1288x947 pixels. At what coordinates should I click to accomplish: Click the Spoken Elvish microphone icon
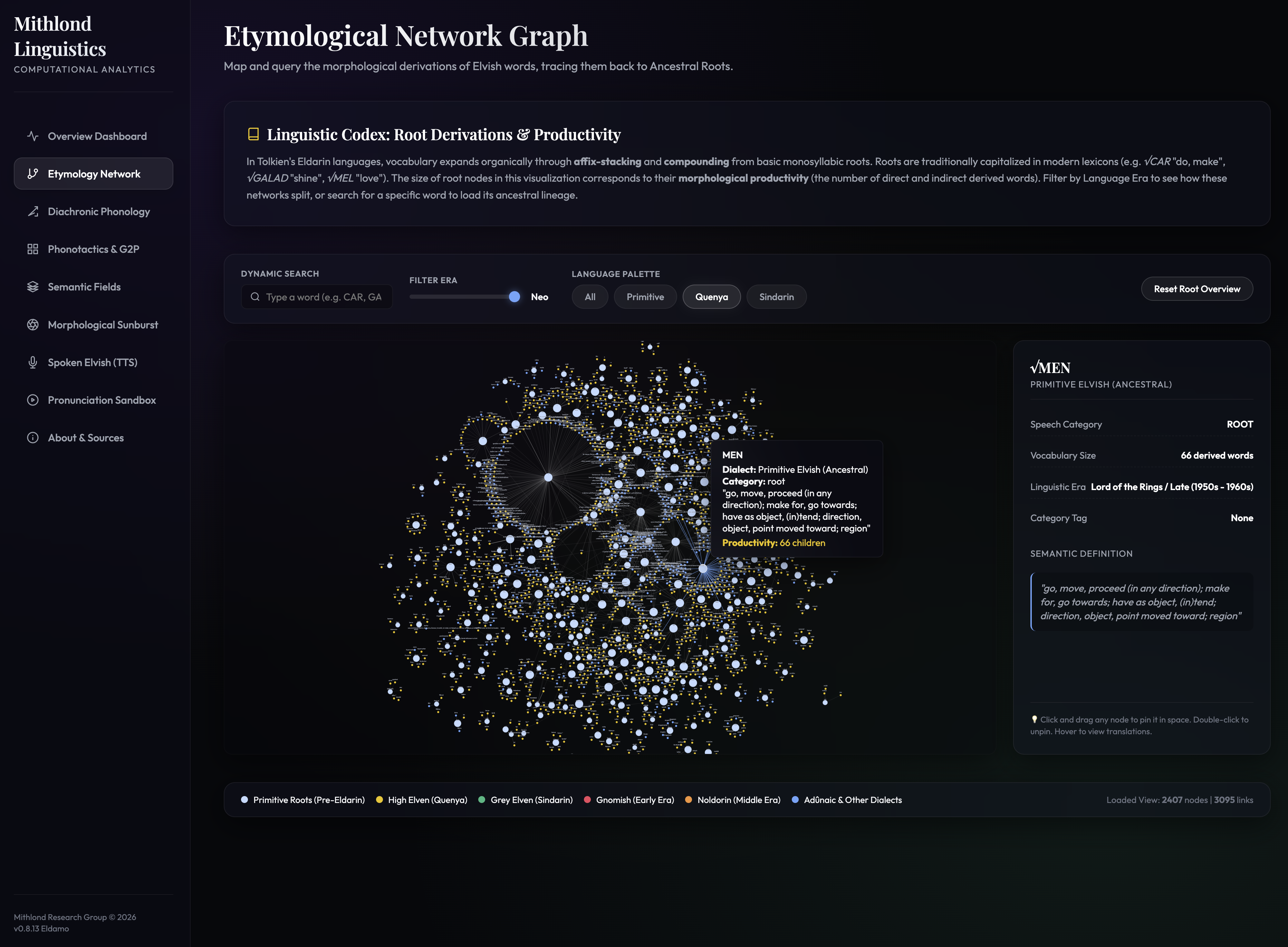point(33,362)
